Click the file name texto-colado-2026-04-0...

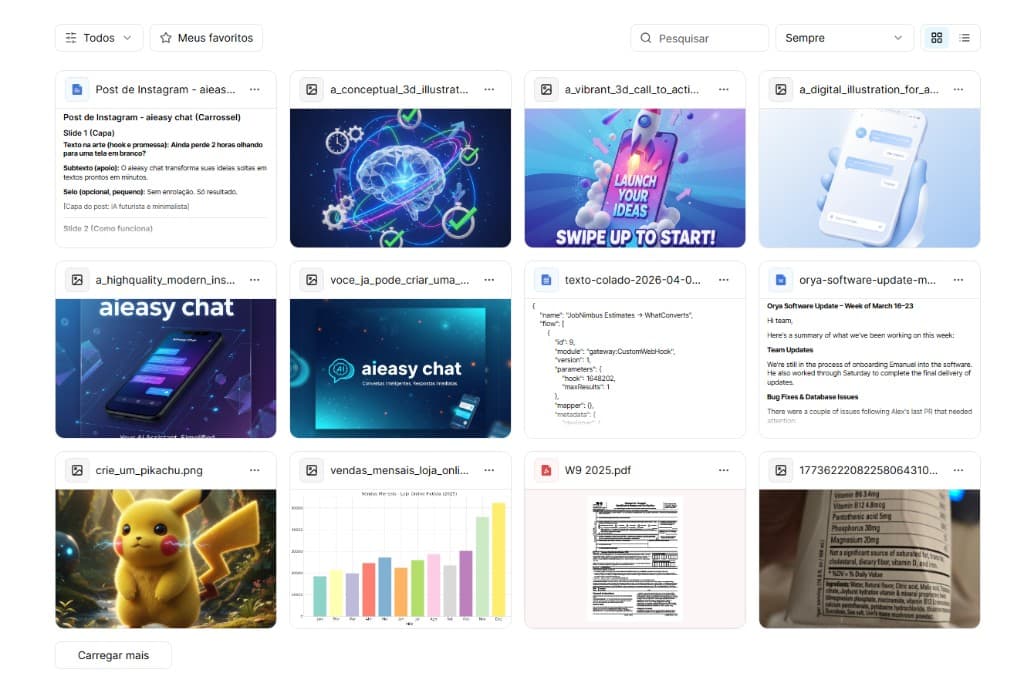pos(632,279)
